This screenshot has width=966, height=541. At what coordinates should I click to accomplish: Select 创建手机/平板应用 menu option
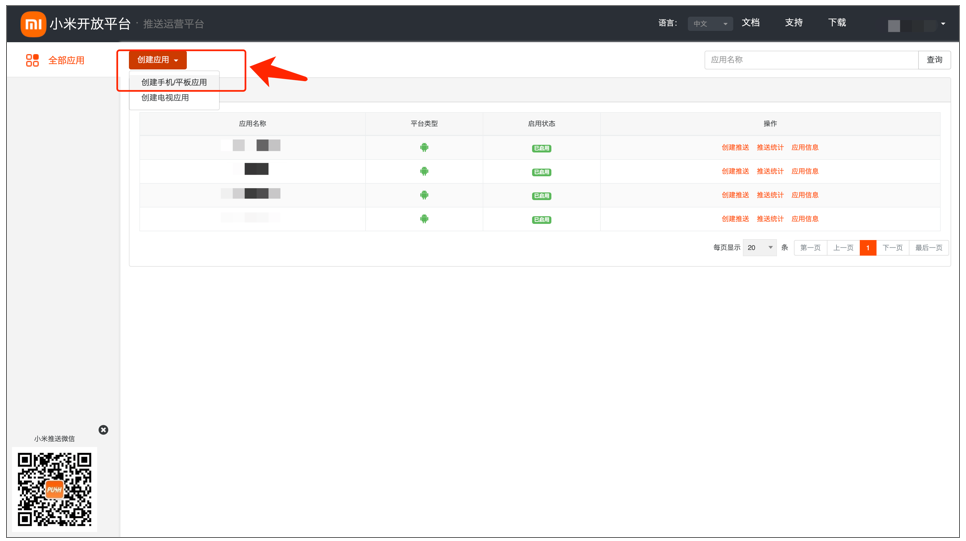coord(174,82)
